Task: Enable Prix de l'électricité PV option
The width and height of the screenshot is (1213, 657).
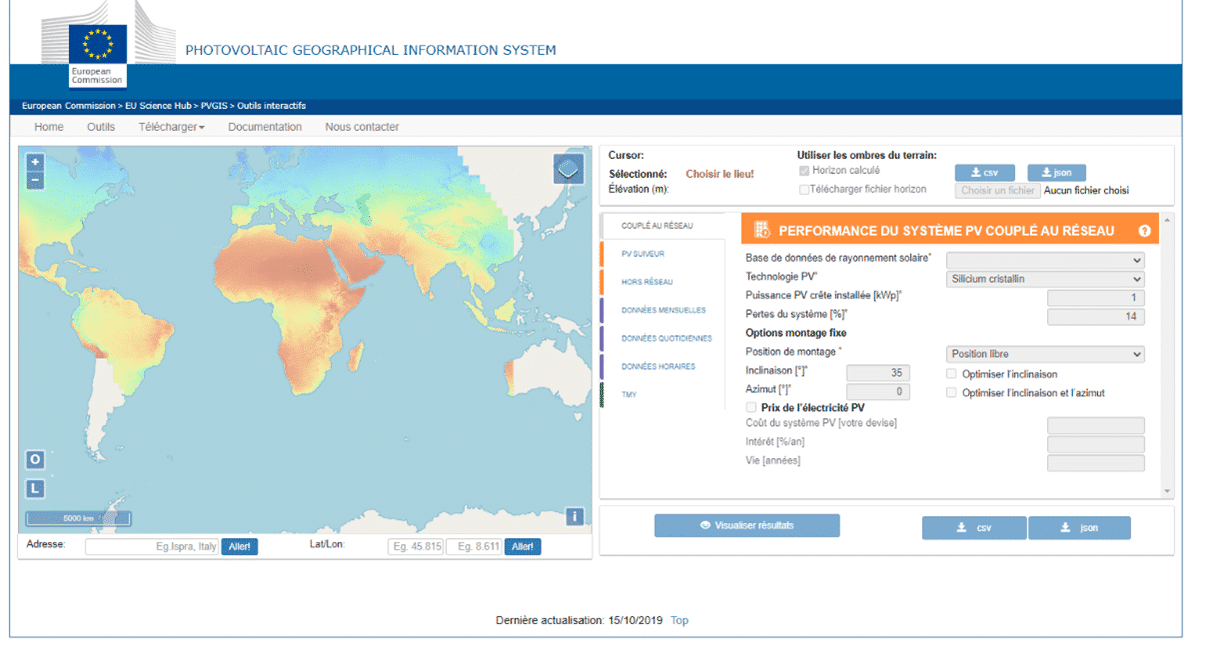Action: click(750, 406)
